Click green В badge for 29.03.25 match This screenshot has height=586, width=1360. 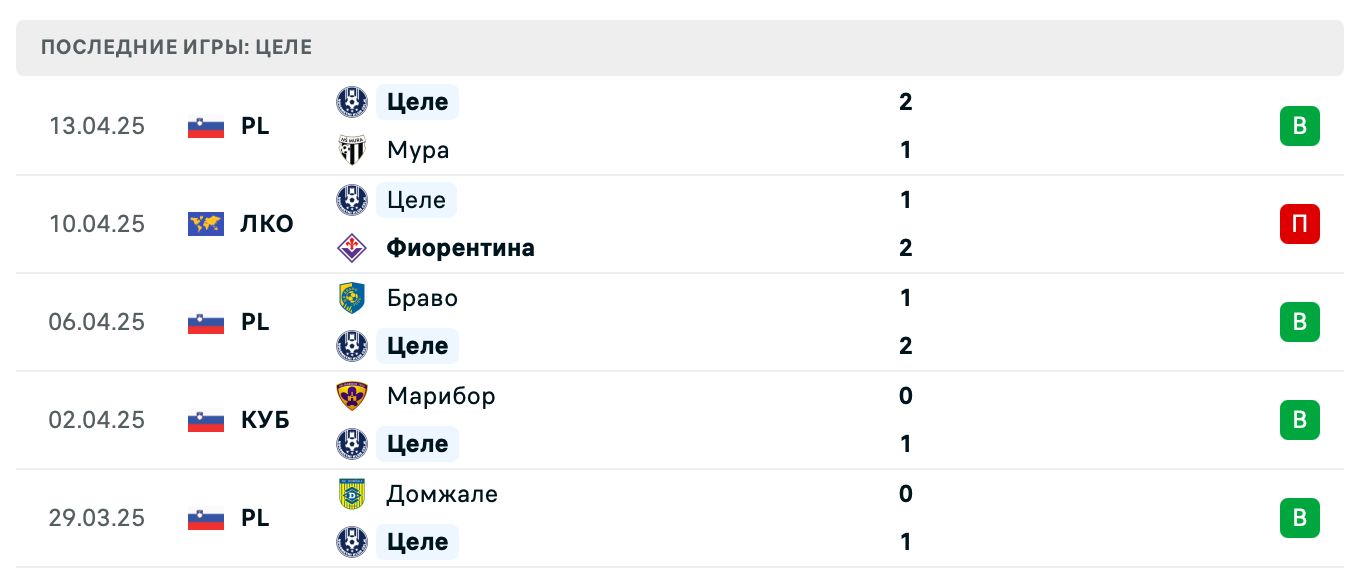(x=1299, y=518)
